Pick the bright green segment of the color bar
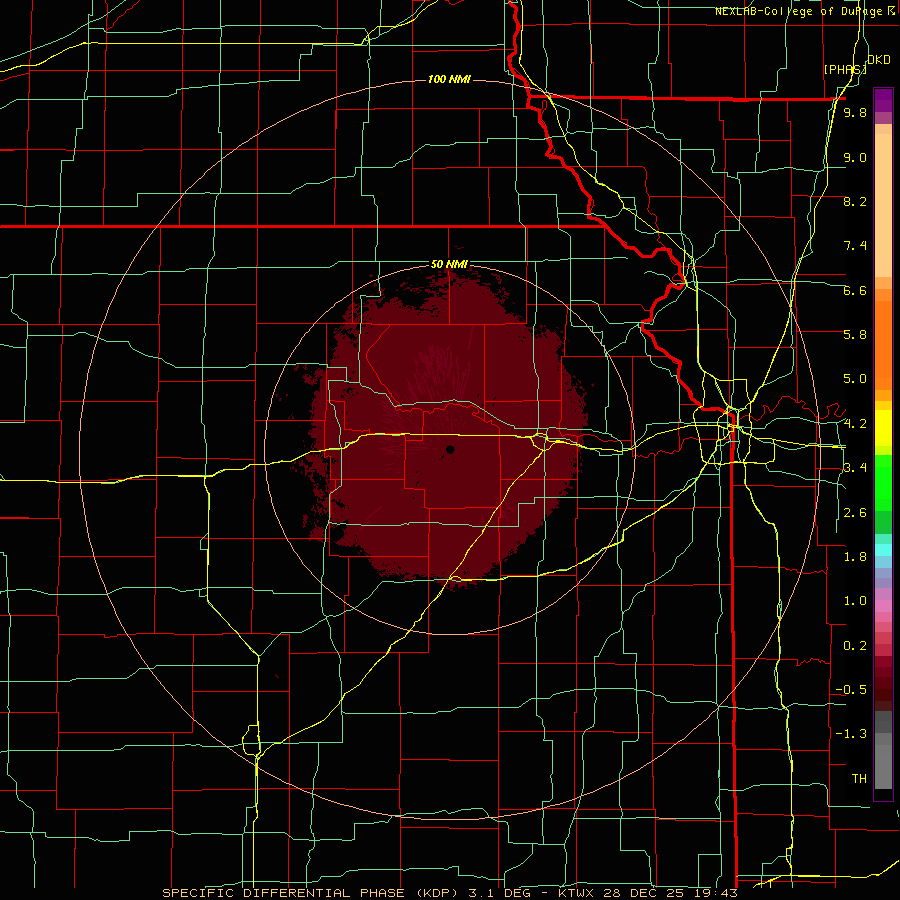Screen dimensions: 900x900 tap(883, 484)
